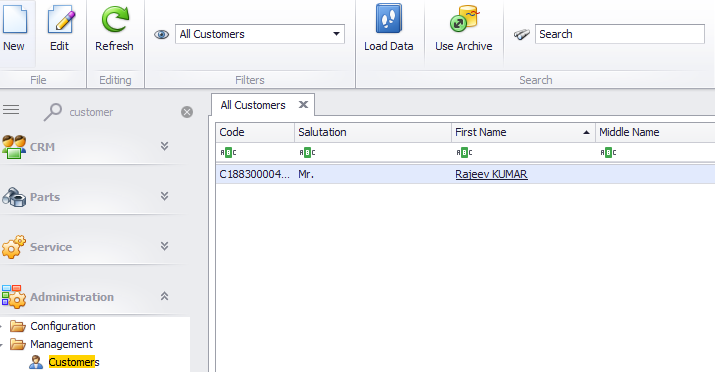Click the eye filter view icon
The image size is (715, 372).
pyautogui.click(x=161, y=34)
